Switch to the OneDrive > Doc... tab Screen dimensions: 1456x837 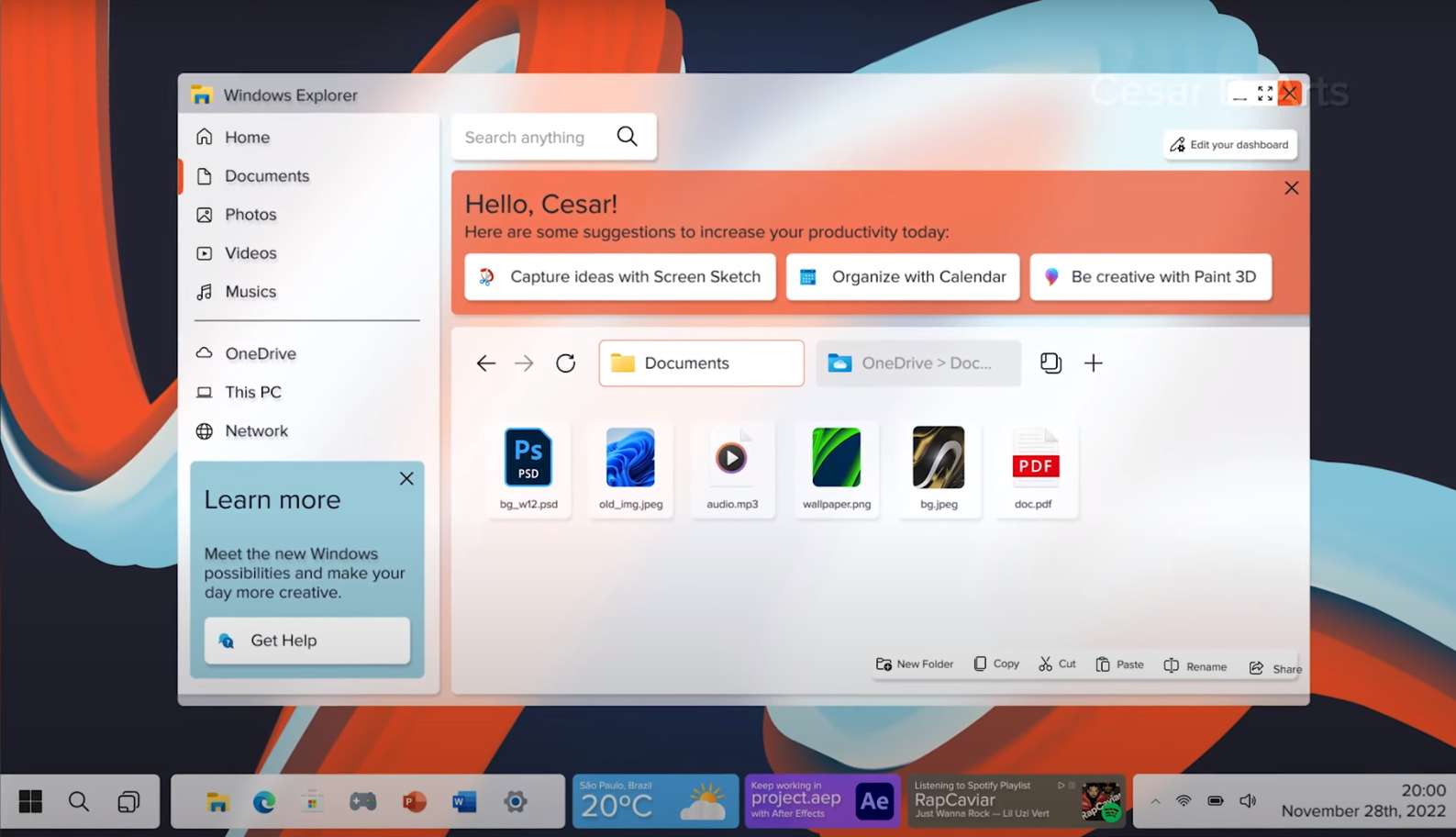(x=917, y=363)
